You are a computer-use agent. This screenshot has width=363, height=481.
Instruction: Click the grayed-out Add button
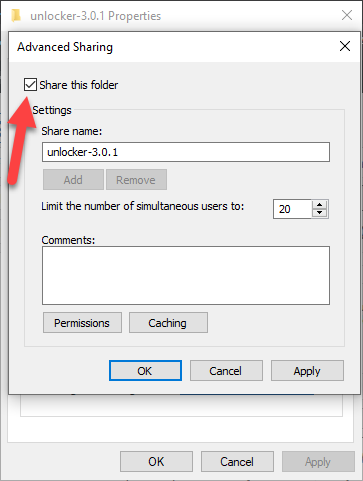pyautogui.click(x=73, y=180)
